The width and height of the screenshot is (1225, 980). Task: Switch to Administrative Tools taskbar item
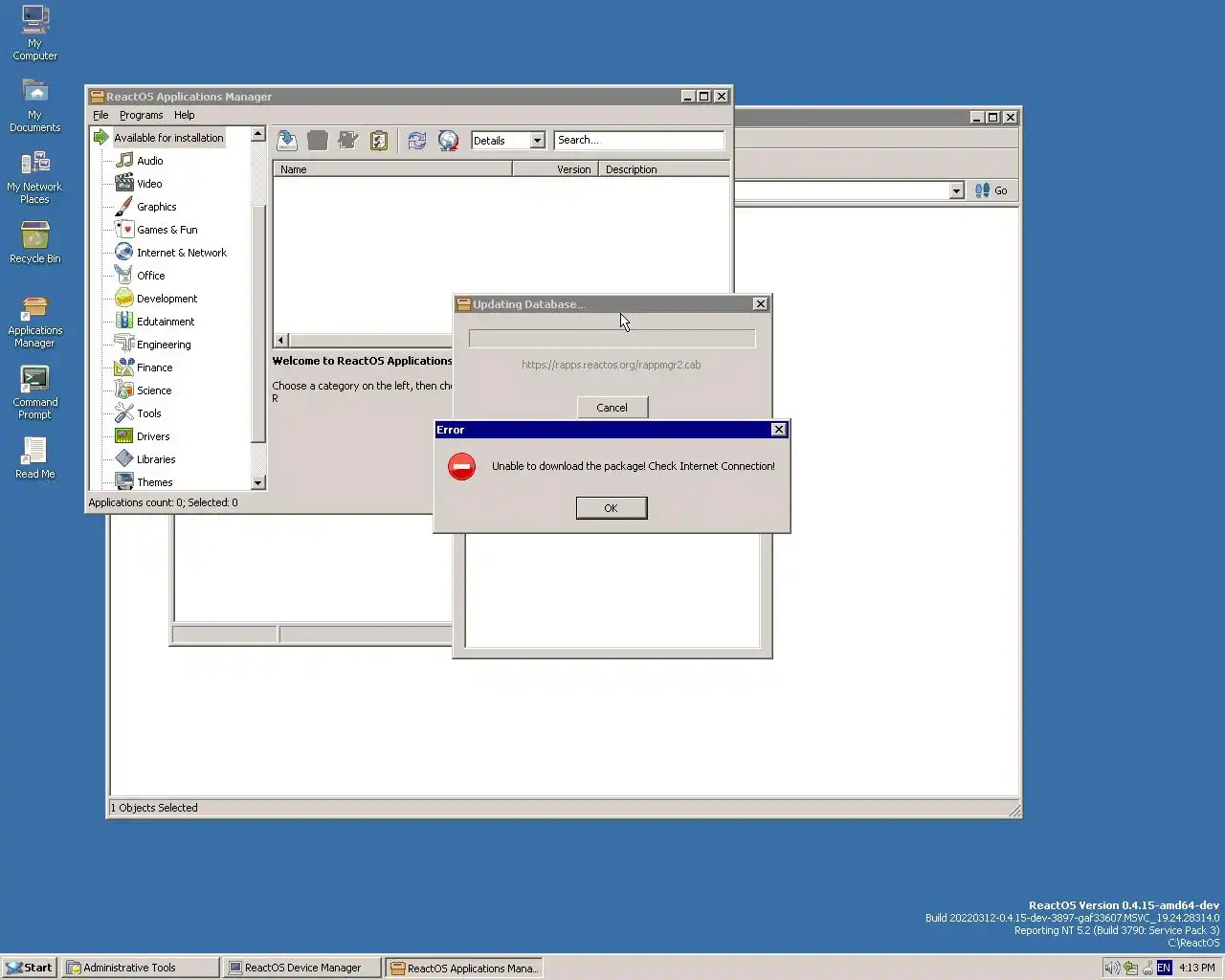pos(140,968)
